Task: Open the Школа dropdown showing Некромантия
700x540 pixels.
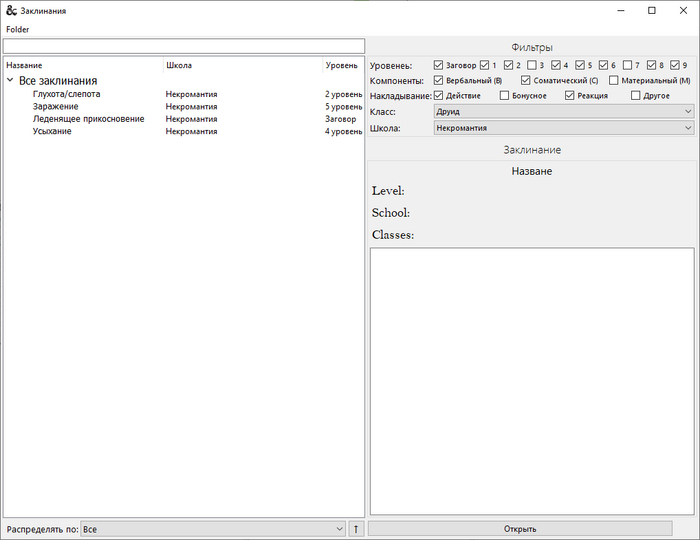Action: coord(563,128)
